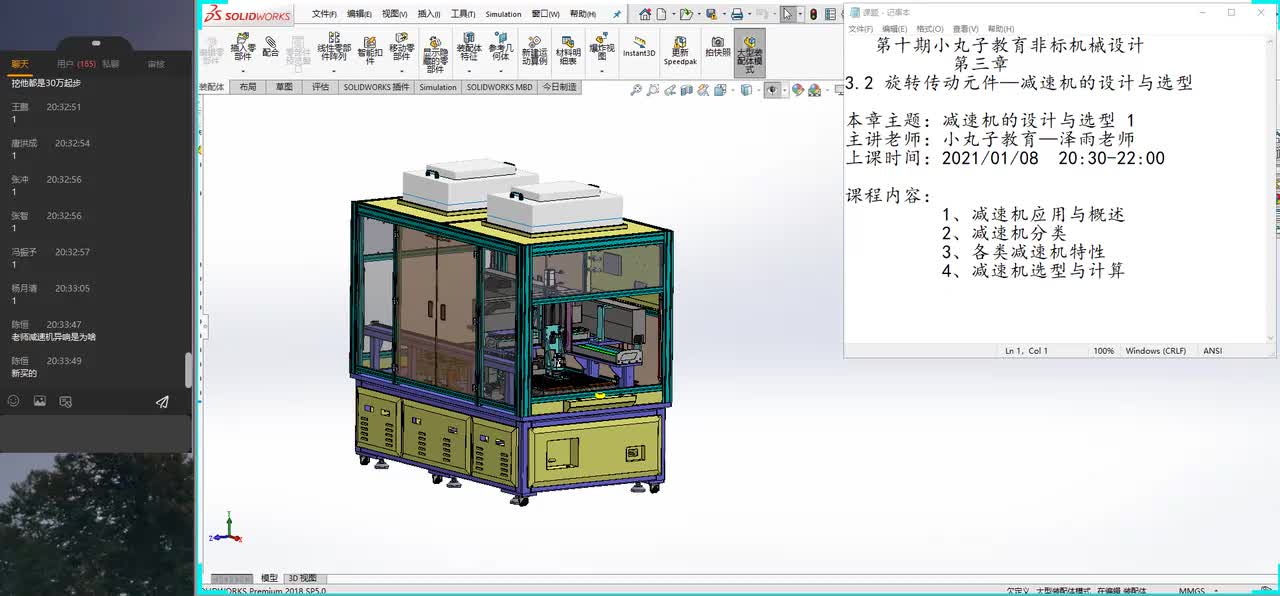The image size is (1280, 596).
Task: Click the chat panel vertical scrollbar
Action: point(189,370)
